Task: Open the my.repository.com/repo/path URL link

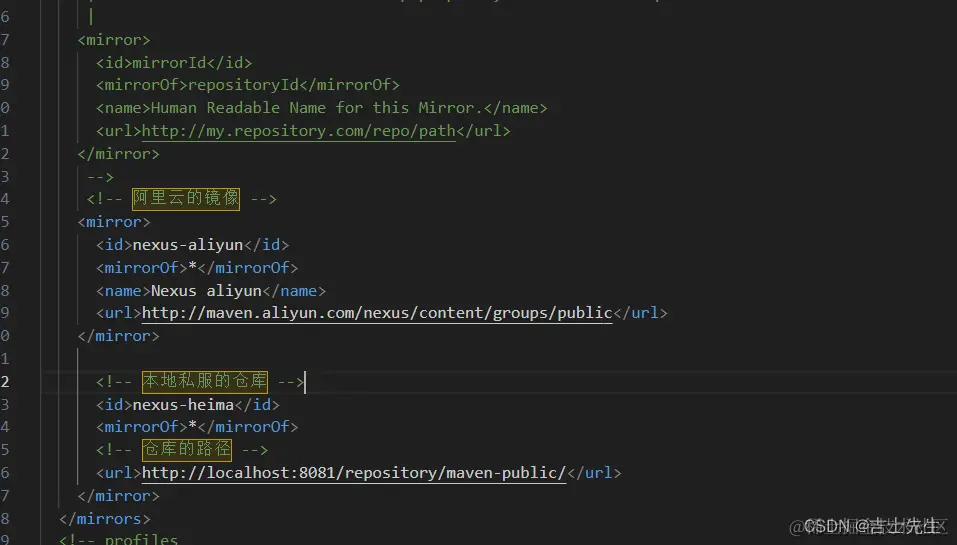Action: coord(298,131)
